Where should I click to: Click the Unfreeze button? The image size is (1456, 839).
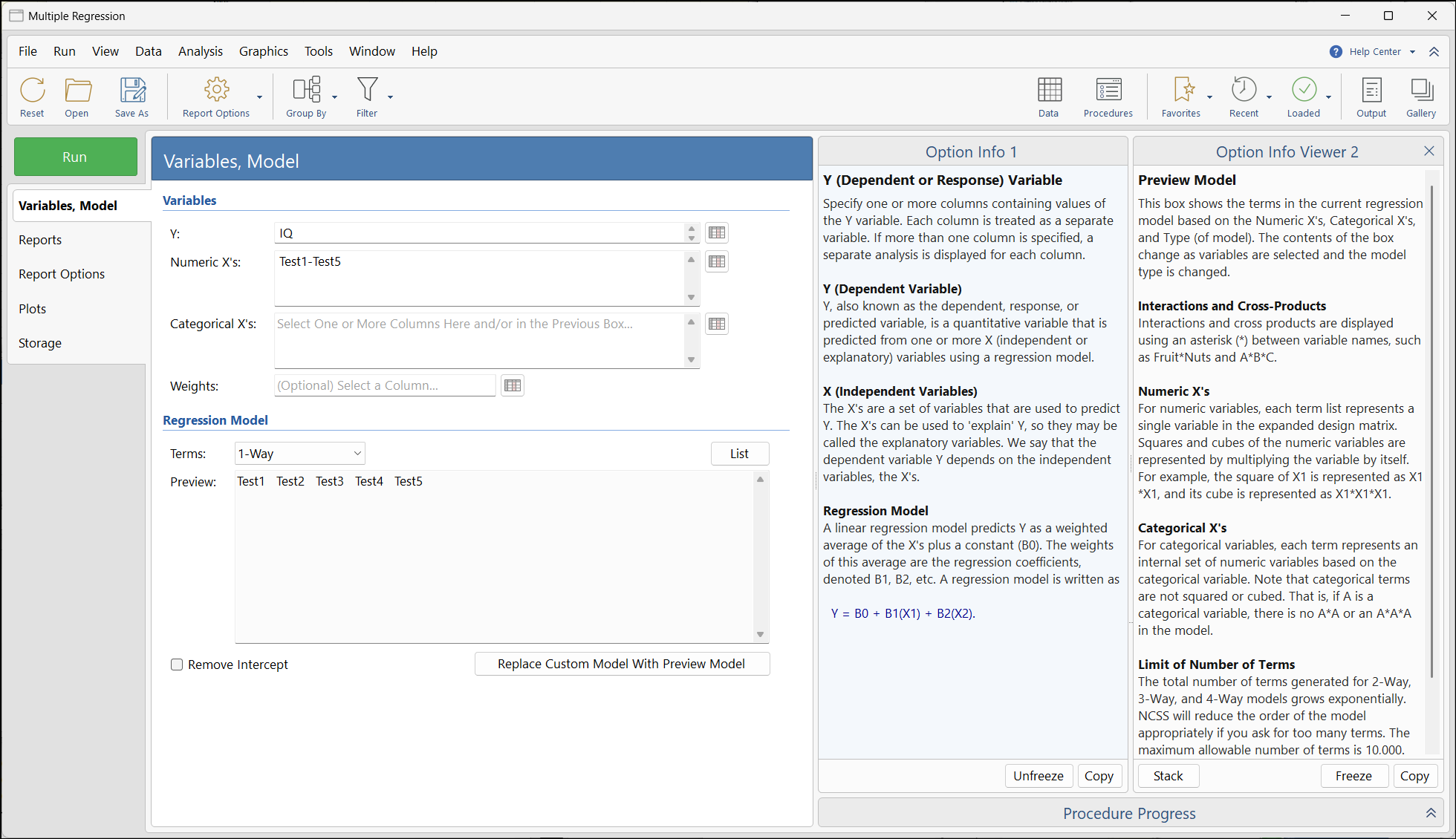pyautogui.click(x=1038, y=776)
